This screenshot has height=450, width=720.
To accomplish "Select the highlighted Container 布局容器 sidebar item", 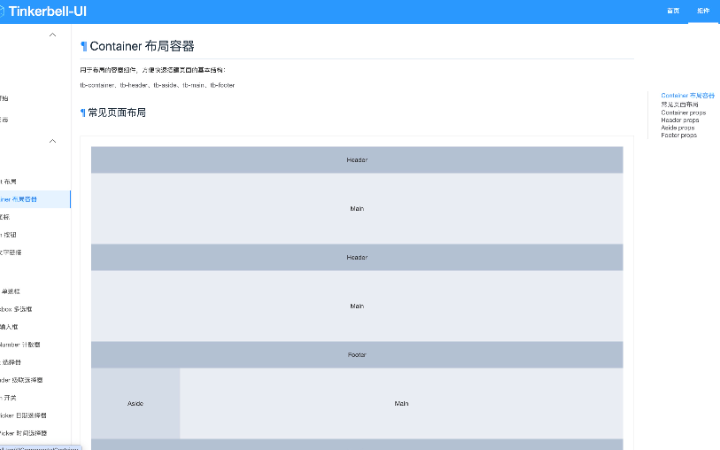I will (x=35, y=199).
